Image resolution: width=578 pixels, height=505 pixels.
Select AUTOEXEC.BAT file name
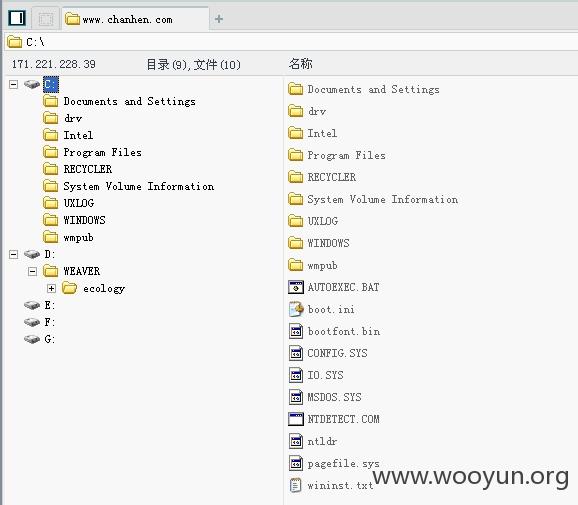[343, 287]
